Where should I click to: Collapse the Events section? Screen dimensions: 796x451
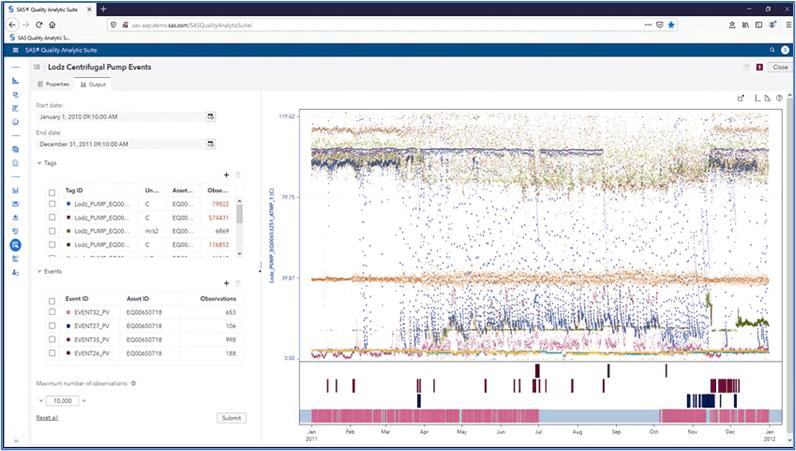click(x=39, y=271)
